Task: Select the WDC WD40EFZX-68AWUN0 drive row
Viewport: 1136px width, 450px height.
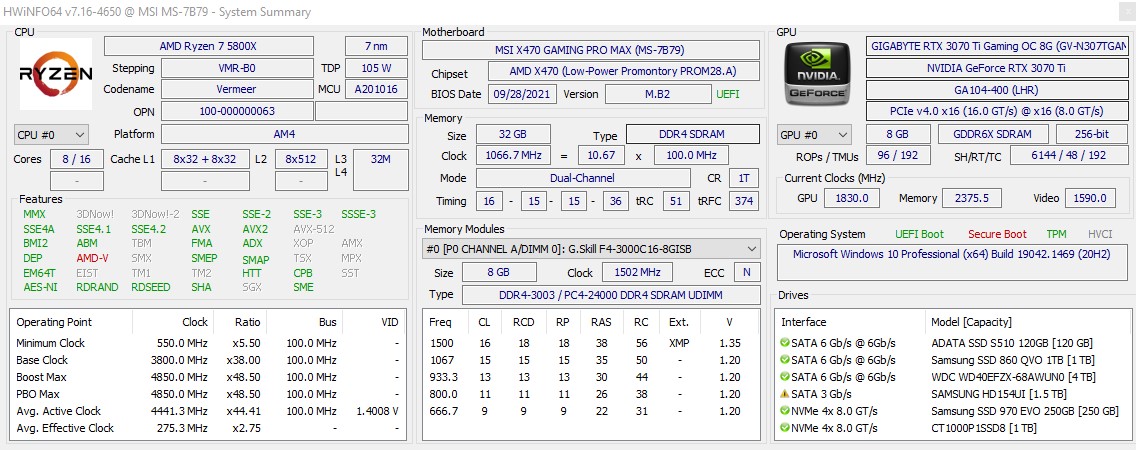Action: click(953, 377)
